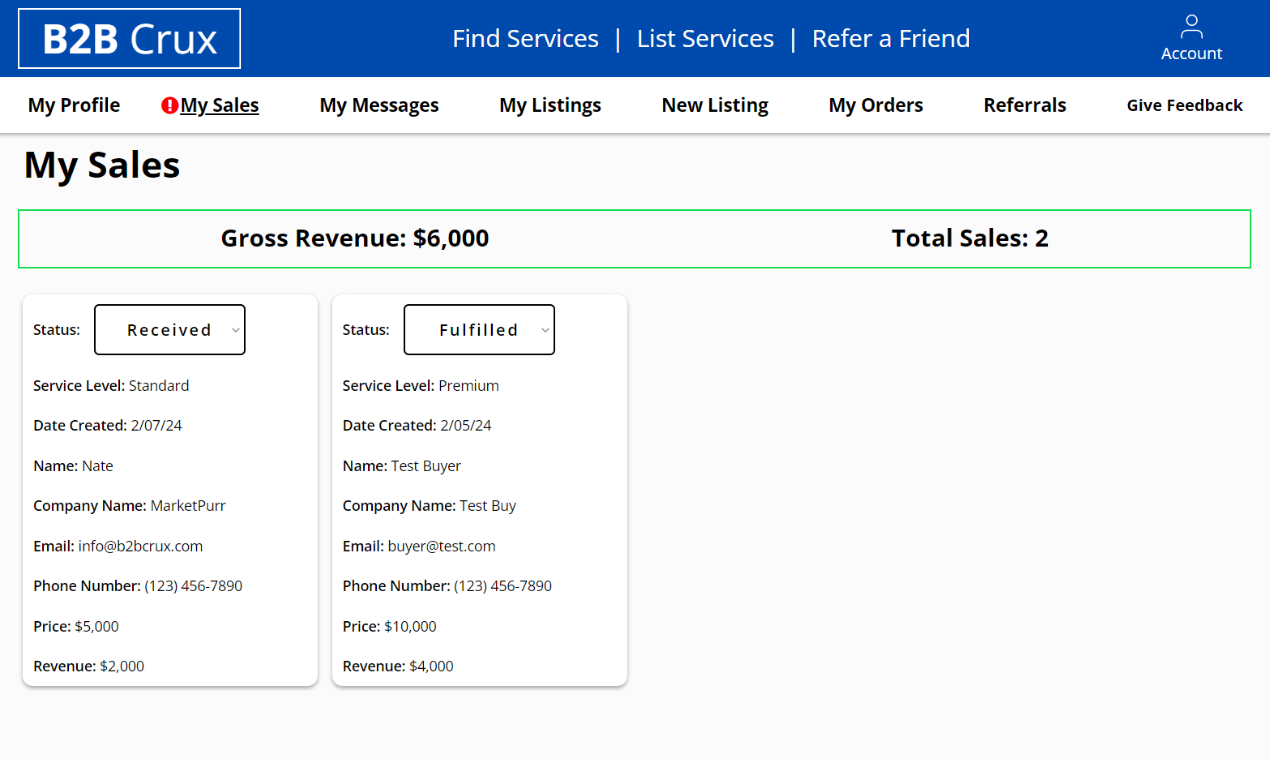
Task: Open the Fulfilled status dropdown
Action: pos(479,329)
